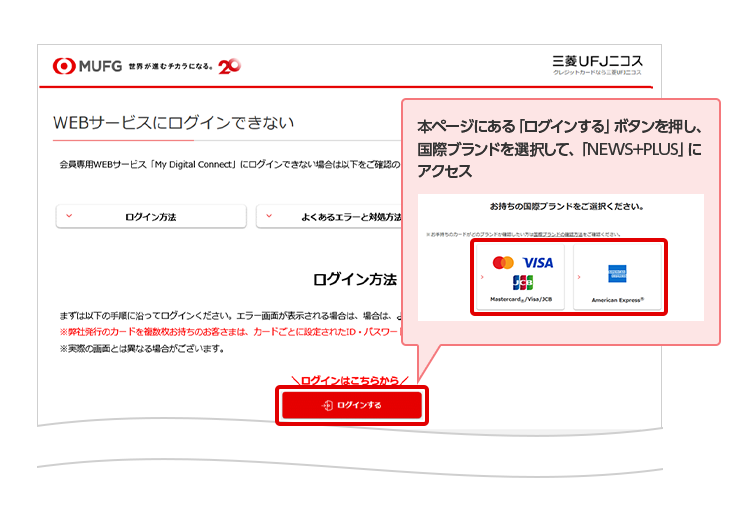Expand the よくあるエラーと対処方法 anchor button
Viewport: 740px width, 522px height.
[x=329, y=217]
